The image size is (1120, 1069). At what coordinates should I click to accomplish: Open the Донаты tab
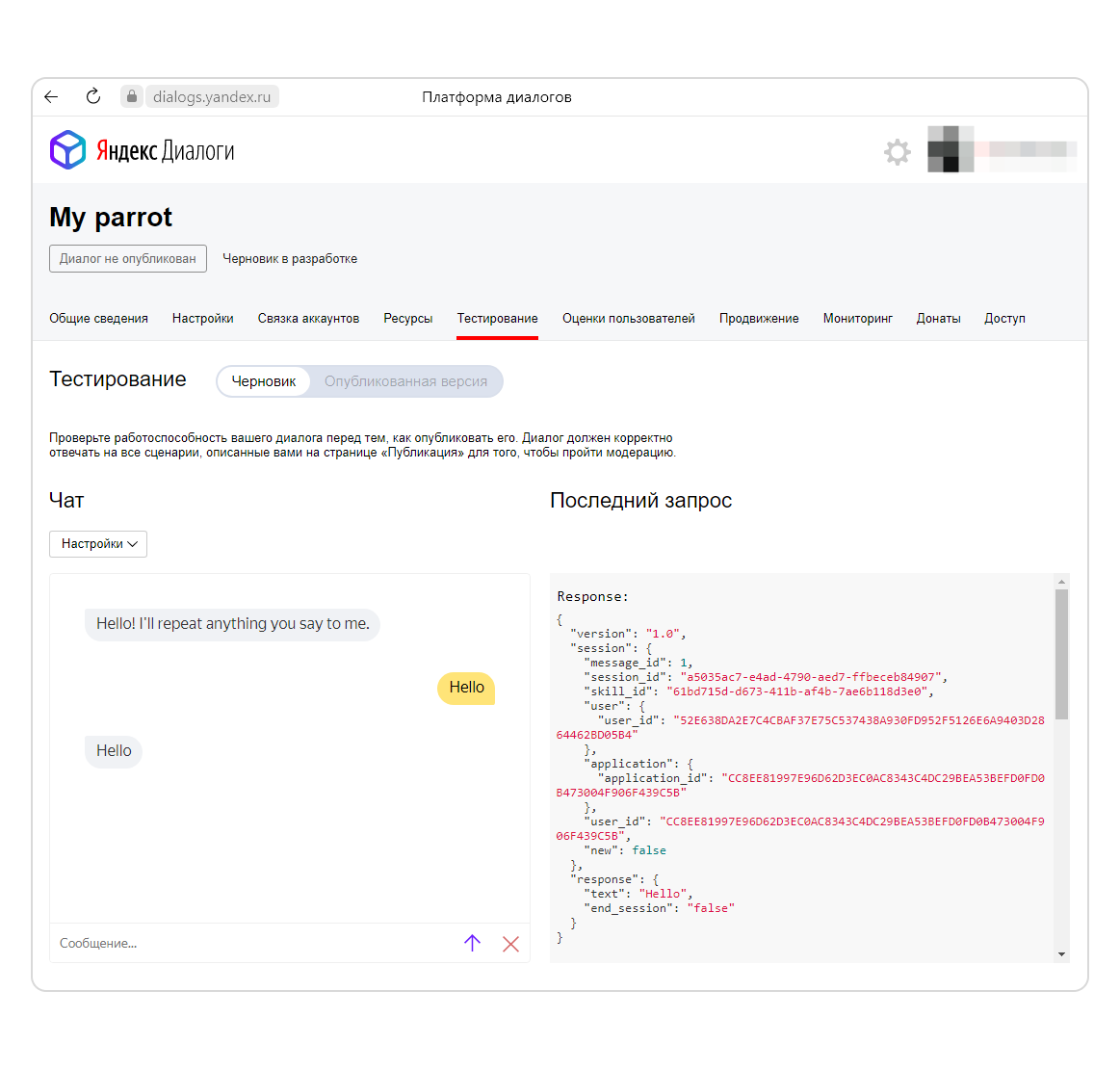(x=939, y=319)
